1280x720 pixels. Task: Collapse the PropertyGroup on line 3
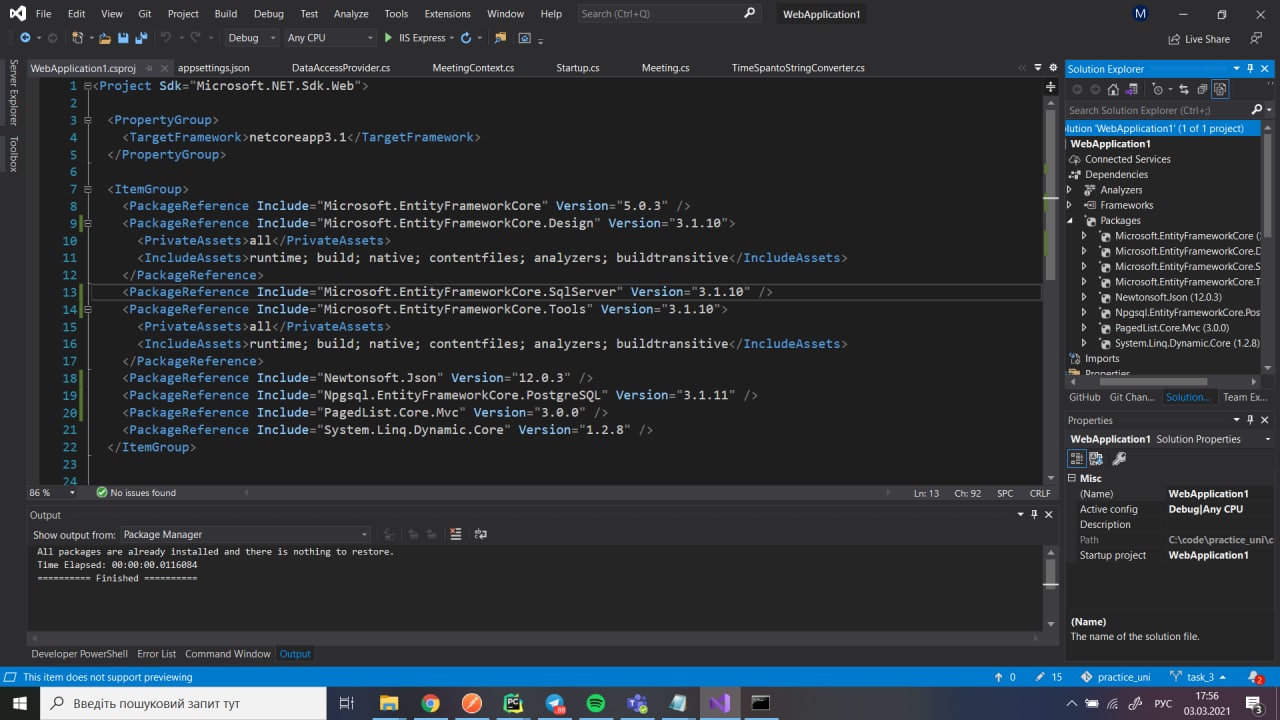point(88,120)
